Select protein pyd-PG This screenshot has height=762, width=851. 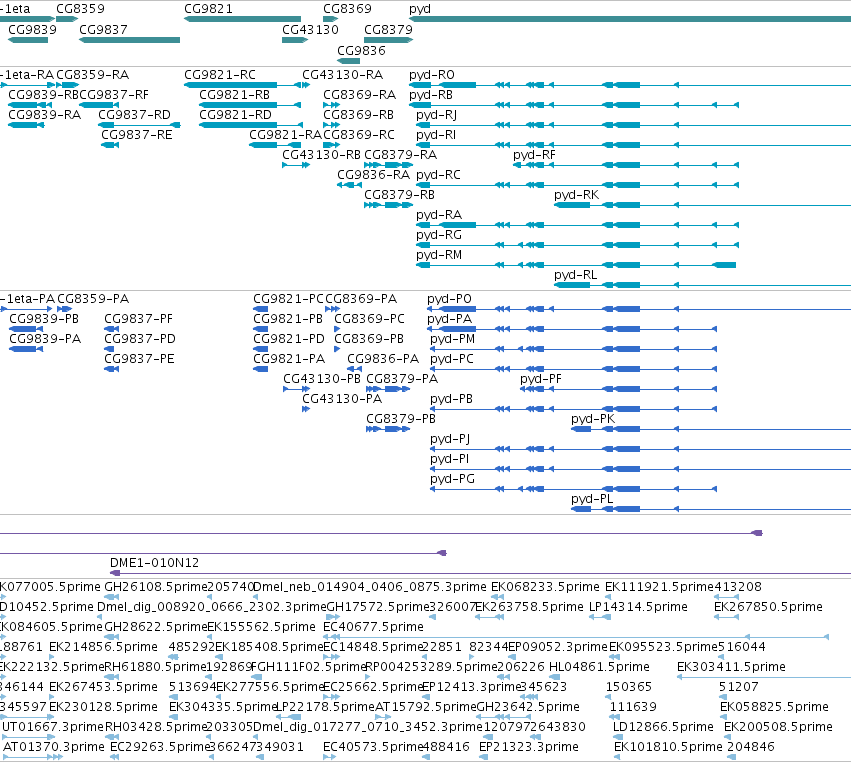point(453,479)
